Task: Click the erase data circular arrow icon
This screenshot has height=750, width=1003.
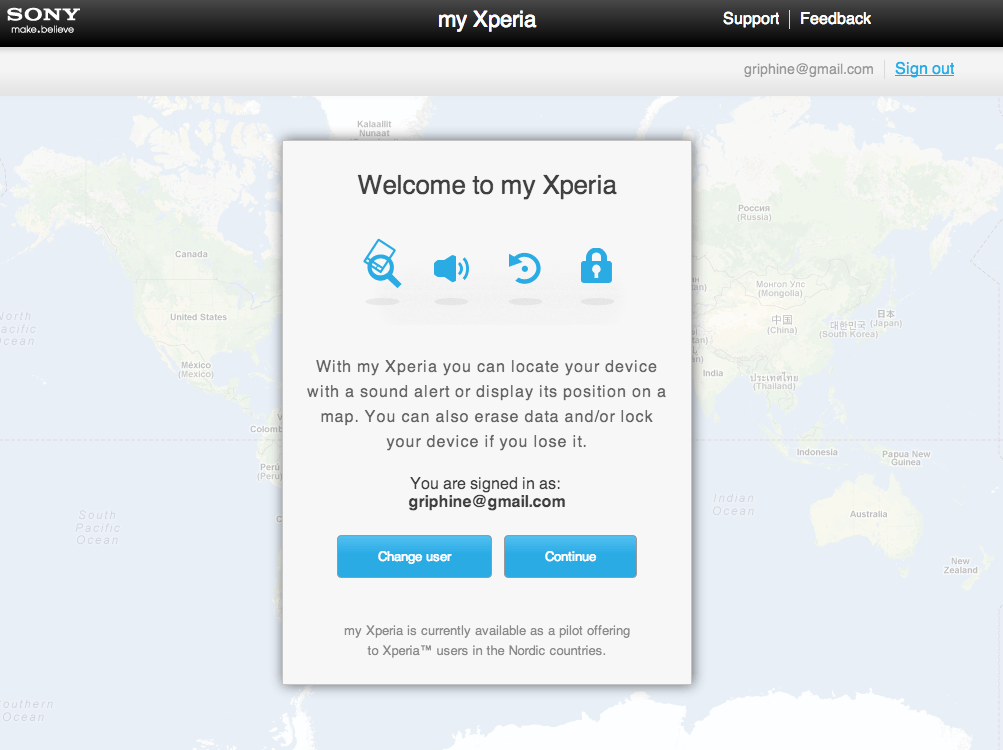Action: pos(525,268)
